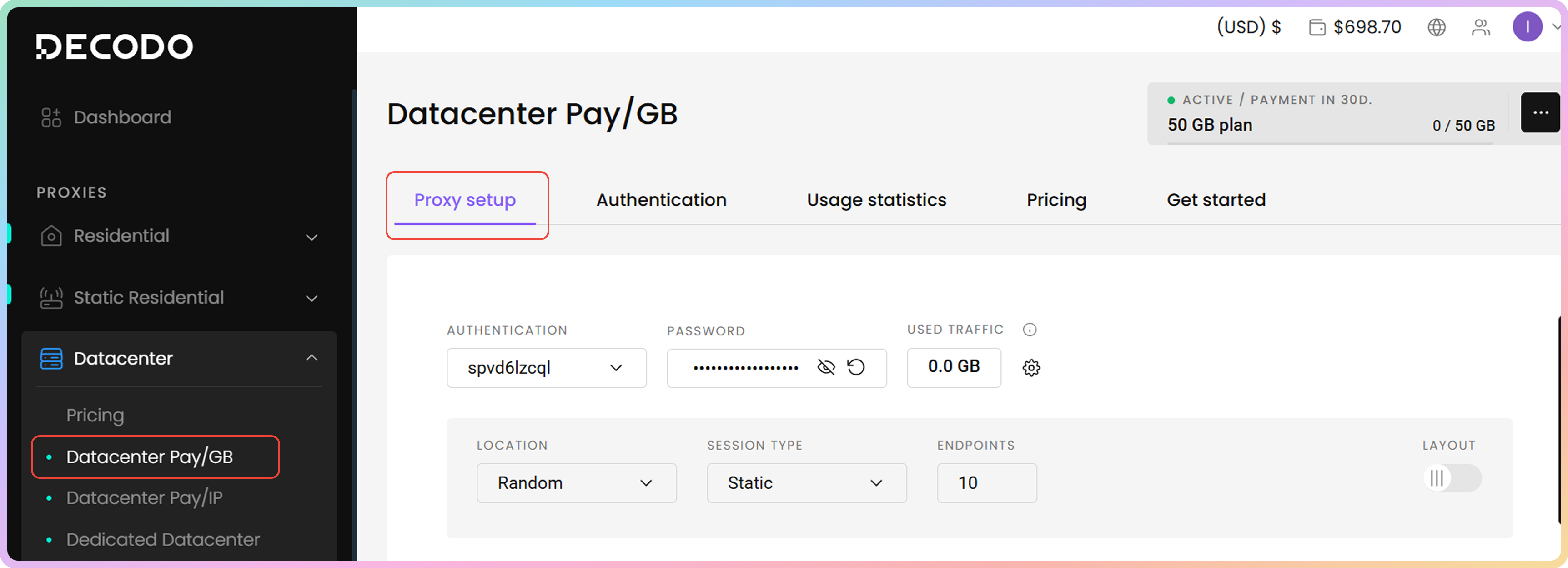
Task: Click the Decodo logo
Action: (114, 47)
